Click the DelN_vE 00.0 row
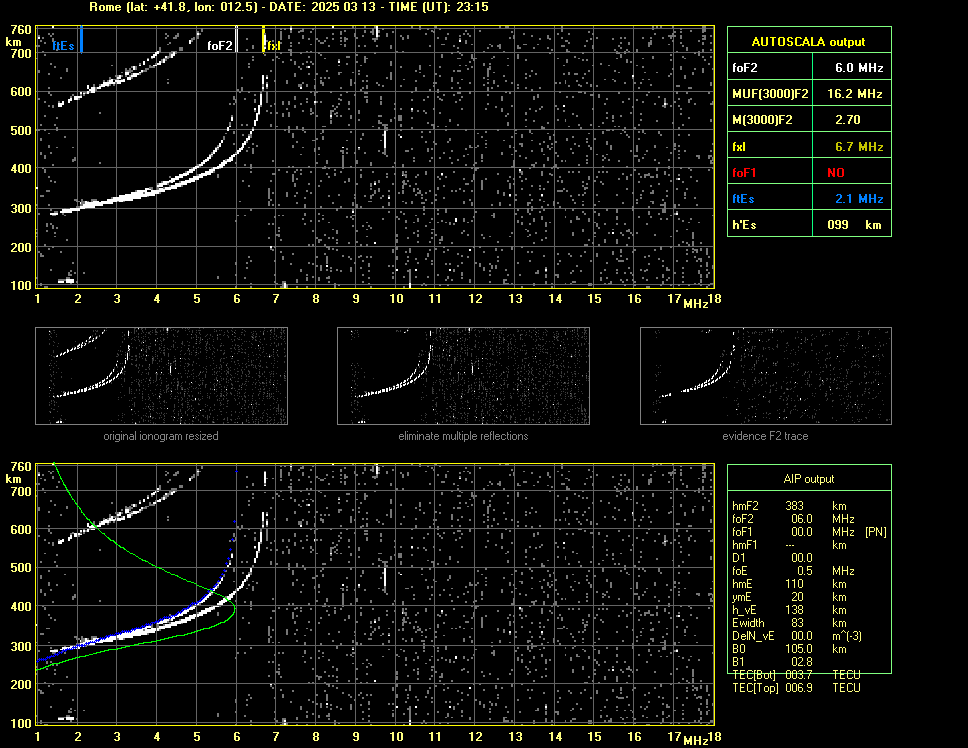Viewport: 968px width, 748px height. tap(796, 636)
